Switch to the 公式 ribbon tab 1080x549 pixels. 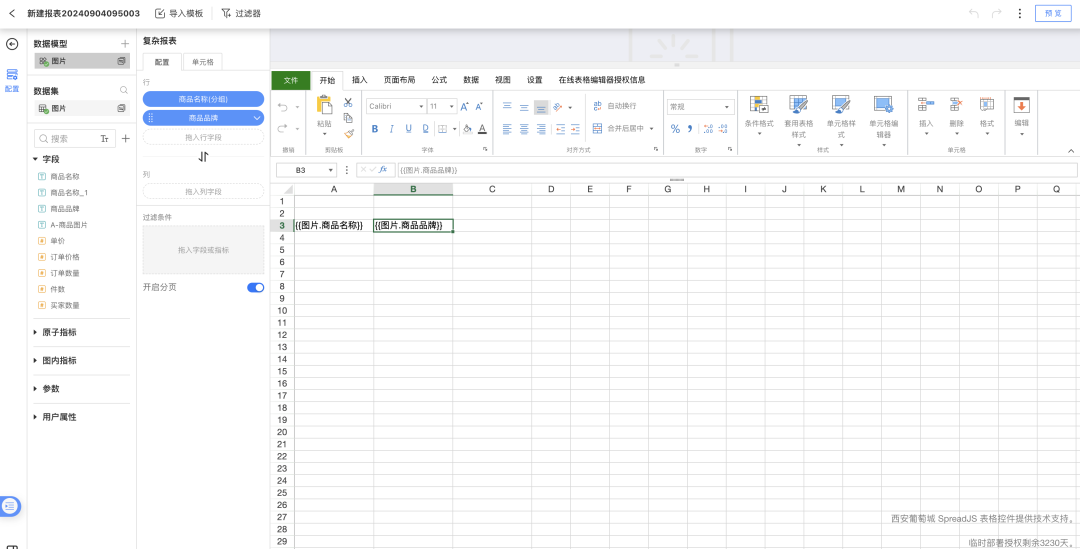[x=439, y=80]
